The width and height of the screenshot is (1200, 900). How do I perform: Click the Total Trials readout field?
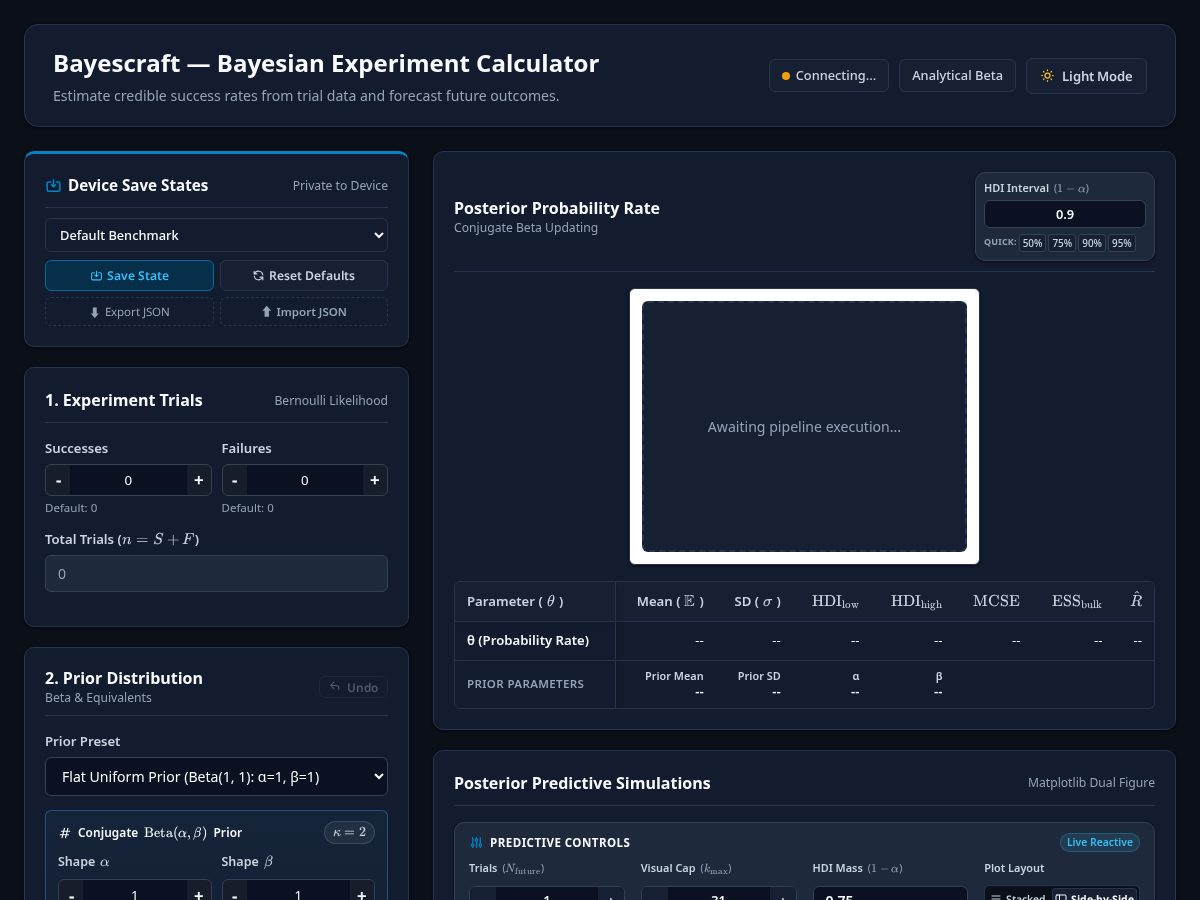(x=216, y=574)
